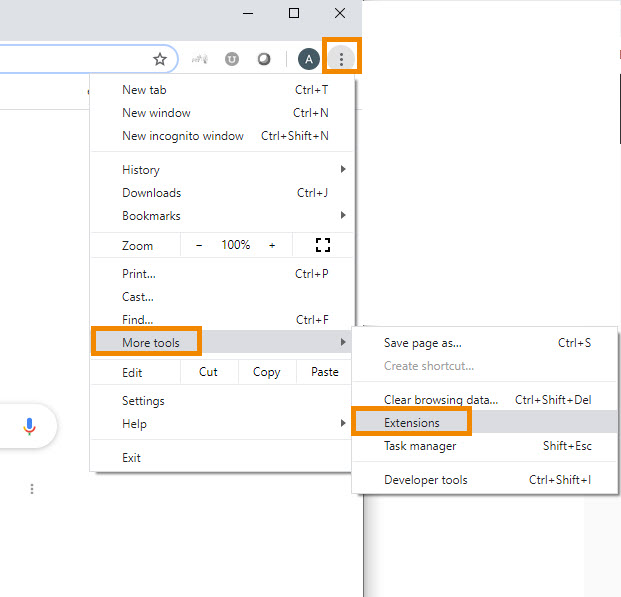Image resolution: width=621 pixels, height=597 pixels.
Task: Click the fullscreen zoom icon
Action: tap(322, 245)
